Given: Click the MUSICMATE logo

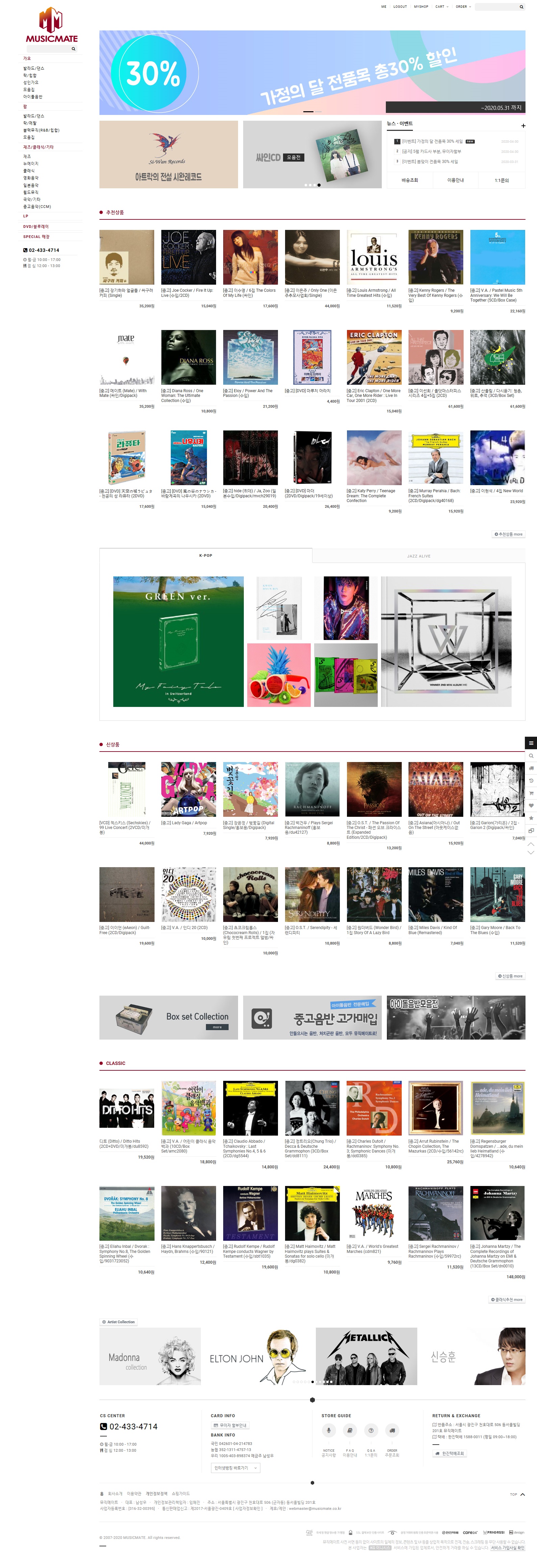Looking at the screenshot, I should 51,25.
